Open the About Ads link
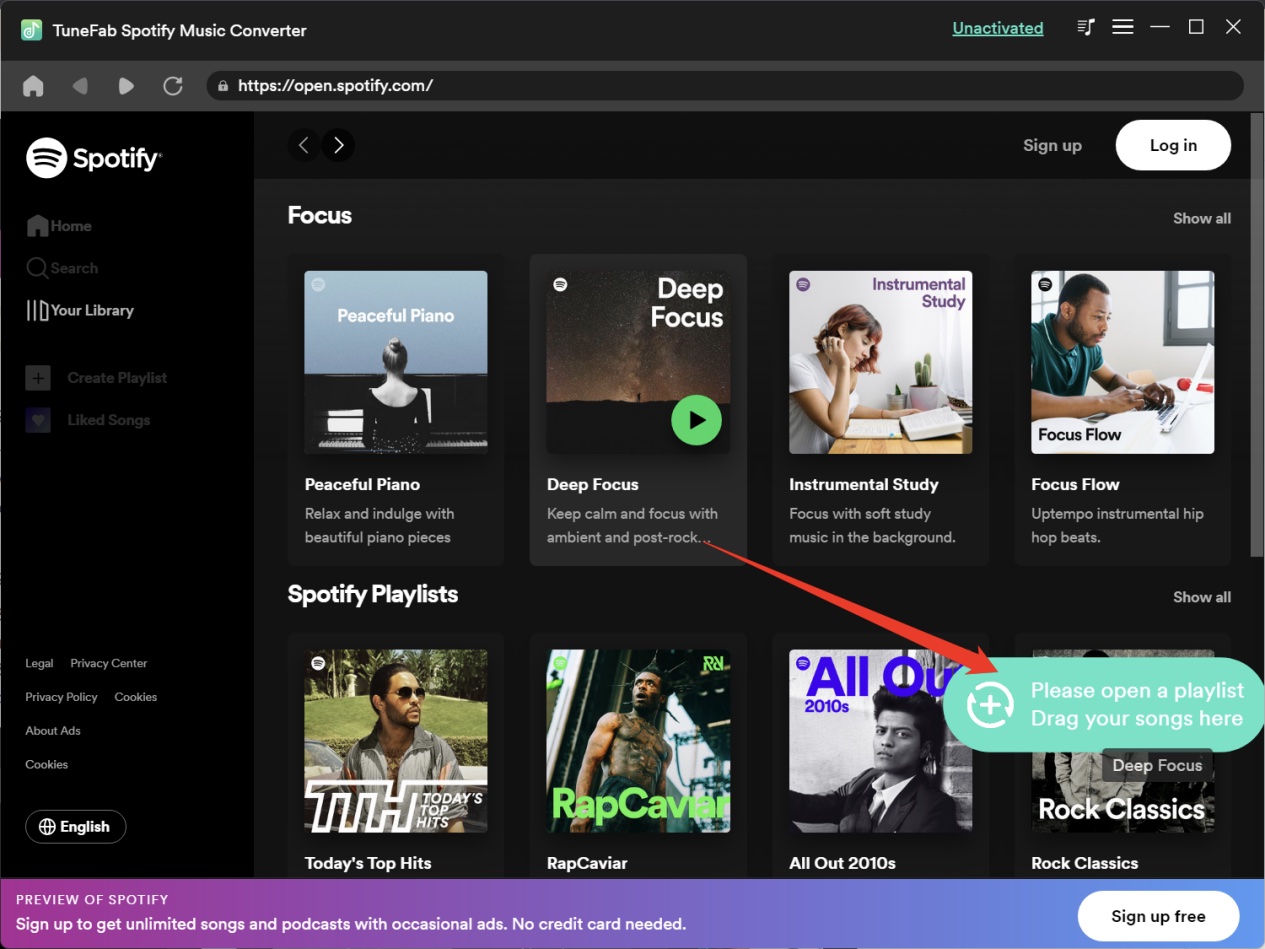The image size is (1265, 949). [x=53, y=731]
